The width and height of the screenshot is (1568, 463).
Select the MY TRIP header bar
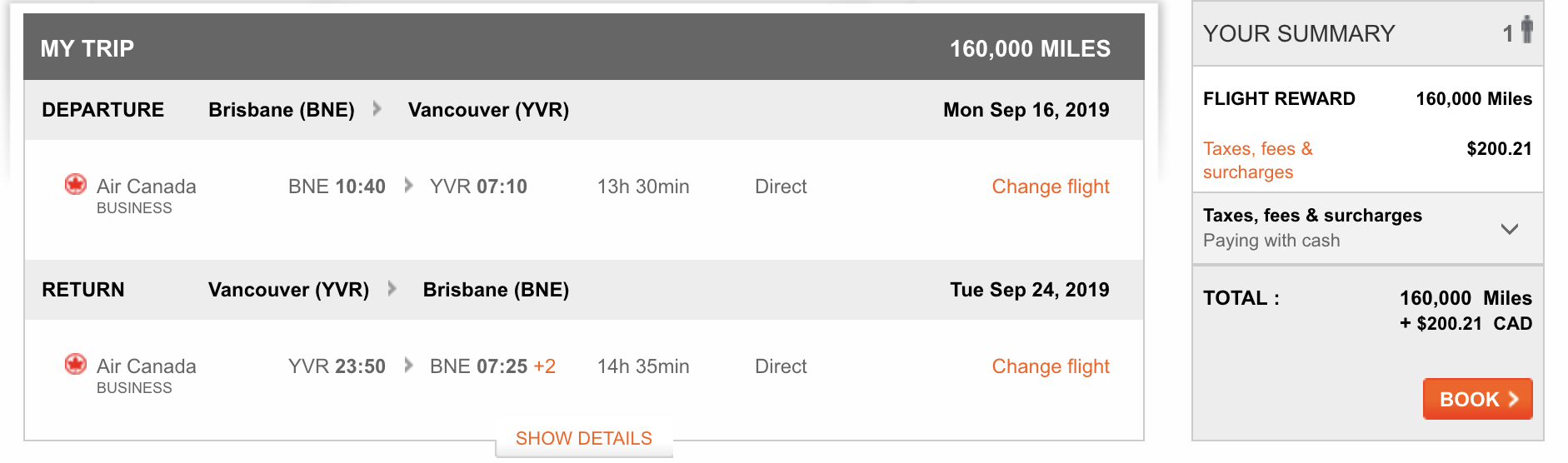pos(584,47)
